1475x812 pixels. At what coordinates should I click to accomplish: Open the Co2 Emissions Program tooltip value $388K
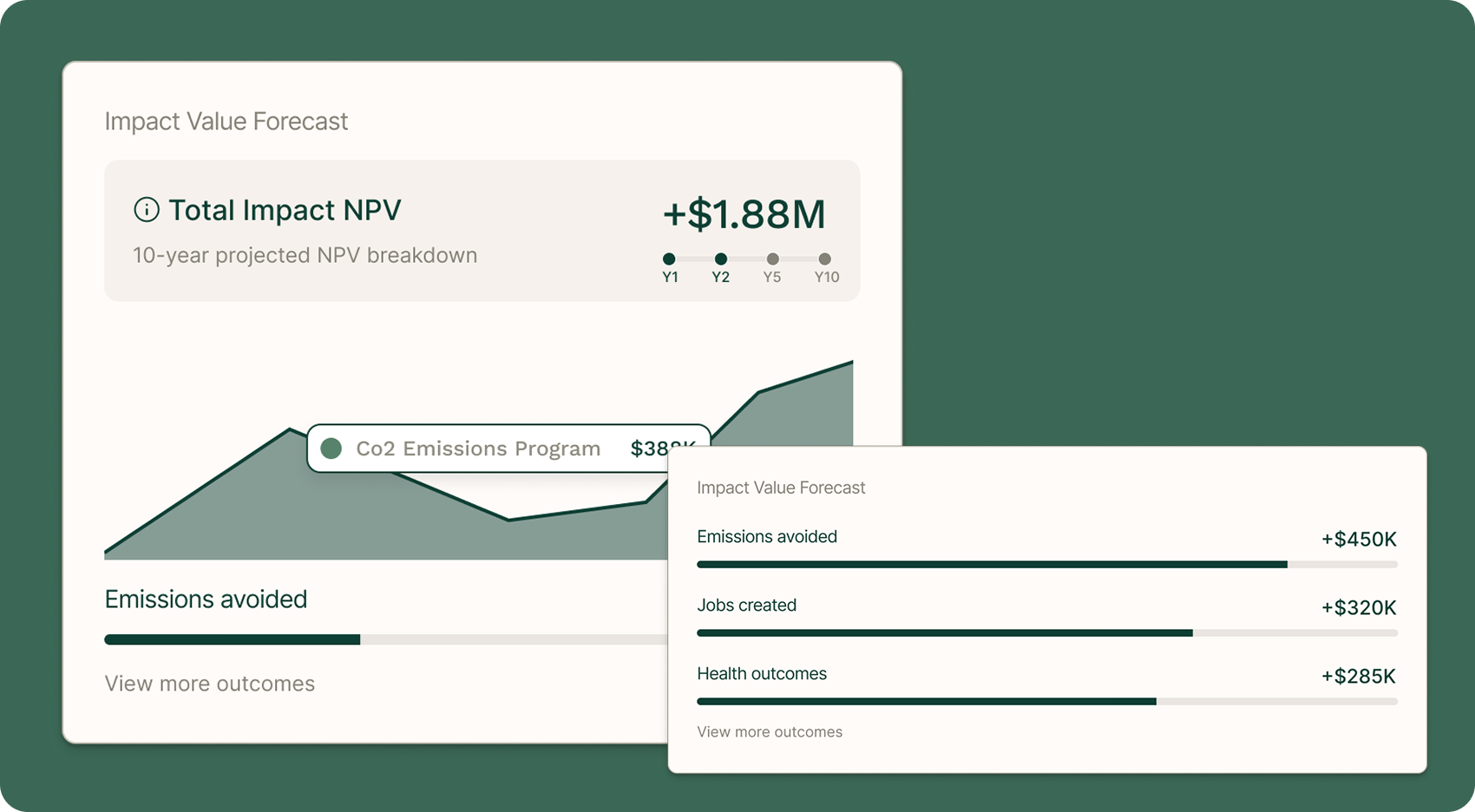coord(663,448)
